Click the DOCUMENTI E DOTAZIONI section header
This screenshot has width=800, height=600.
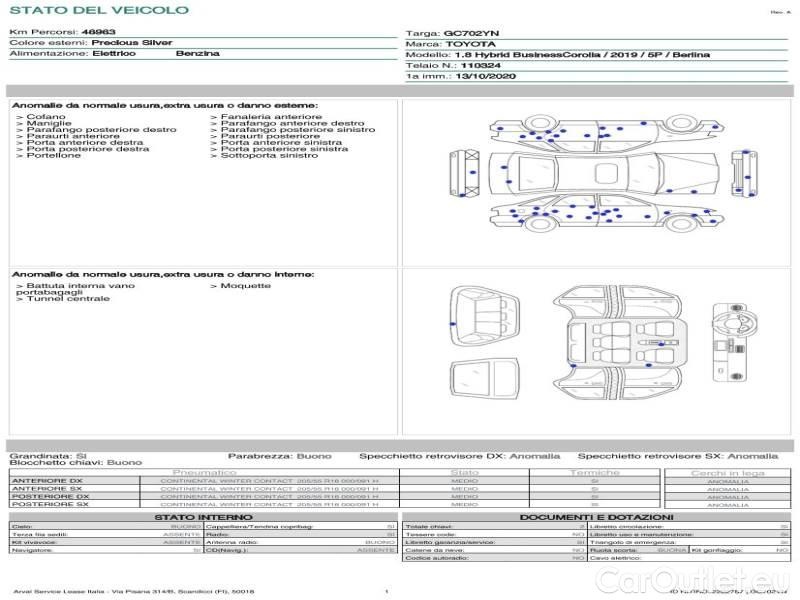[x=595, y=517]
